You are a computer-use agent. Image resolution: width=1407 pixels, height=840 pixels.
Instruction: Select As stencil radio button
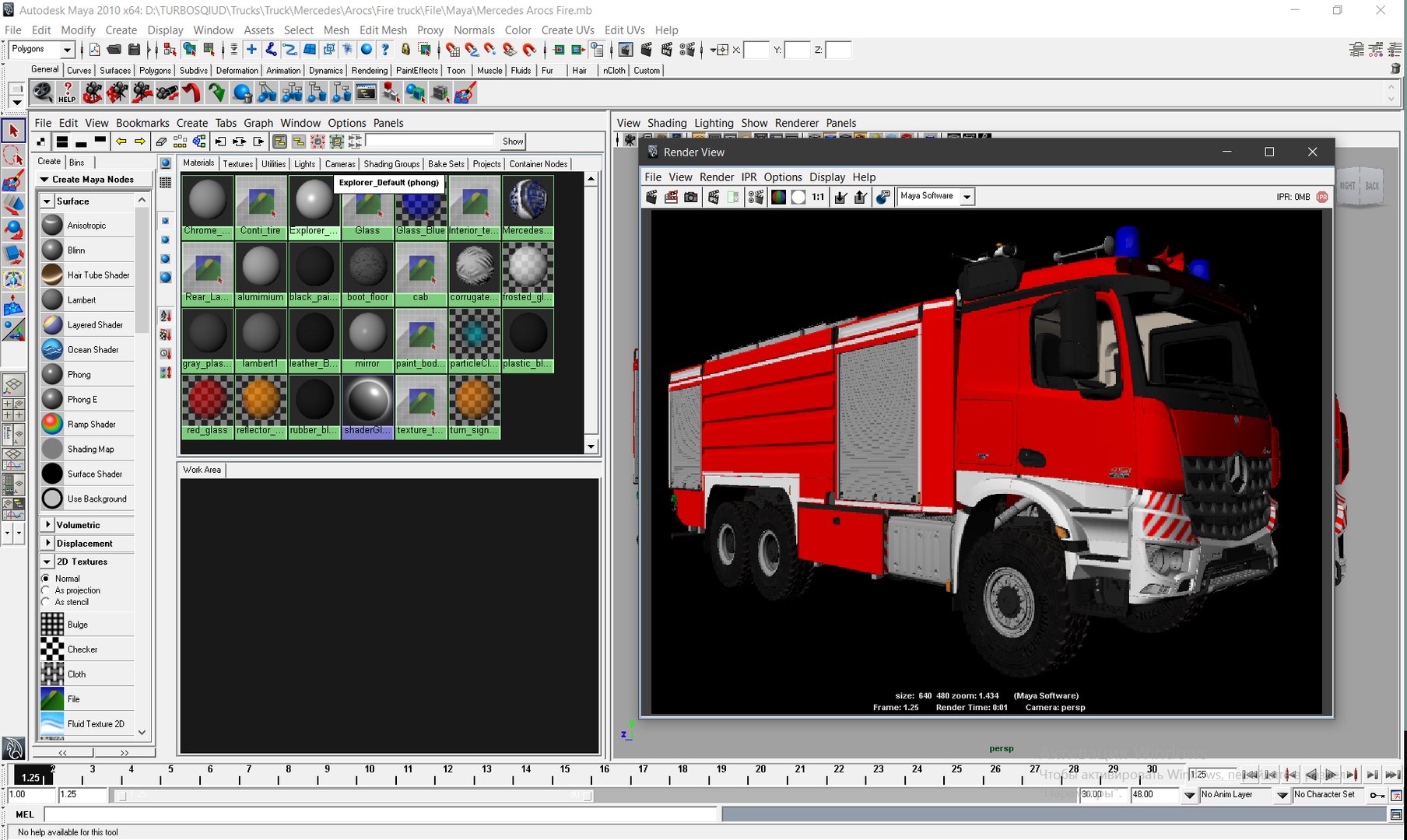[x=46, y=602]
